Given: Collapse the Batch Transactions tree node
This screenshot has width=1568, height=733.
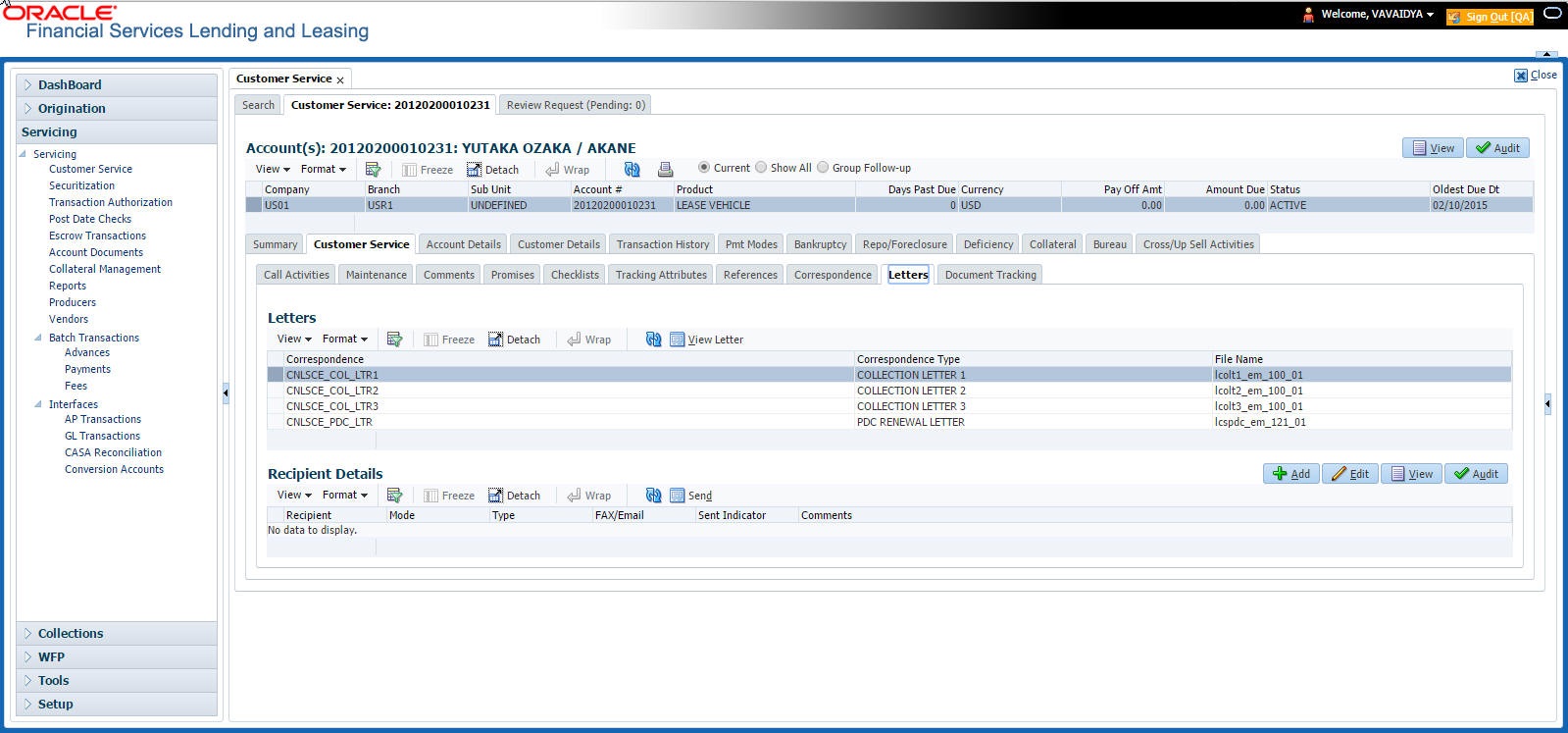Looking at the screenshot, I should [38, 338].
